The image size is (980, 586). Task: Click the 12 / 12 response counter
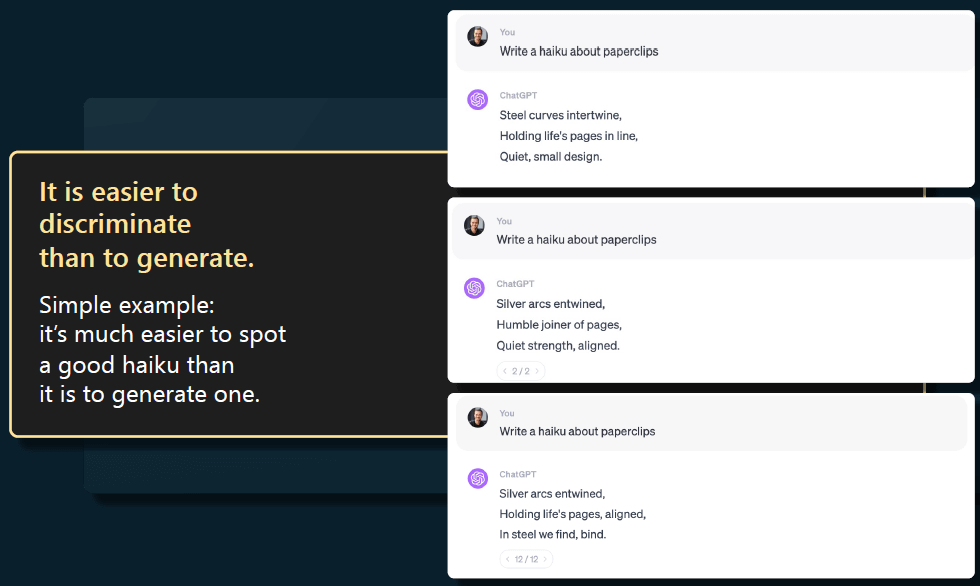[526, 560]
